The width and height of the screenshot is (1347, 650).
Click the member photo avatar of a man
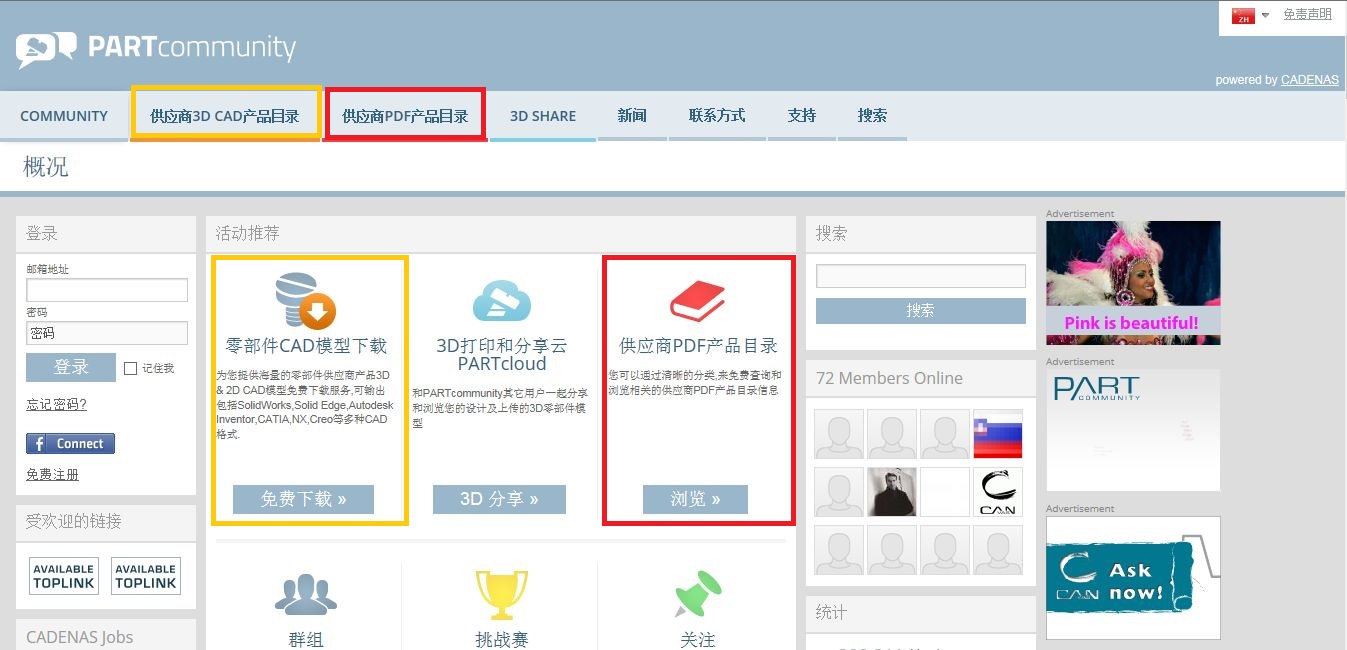892,492
